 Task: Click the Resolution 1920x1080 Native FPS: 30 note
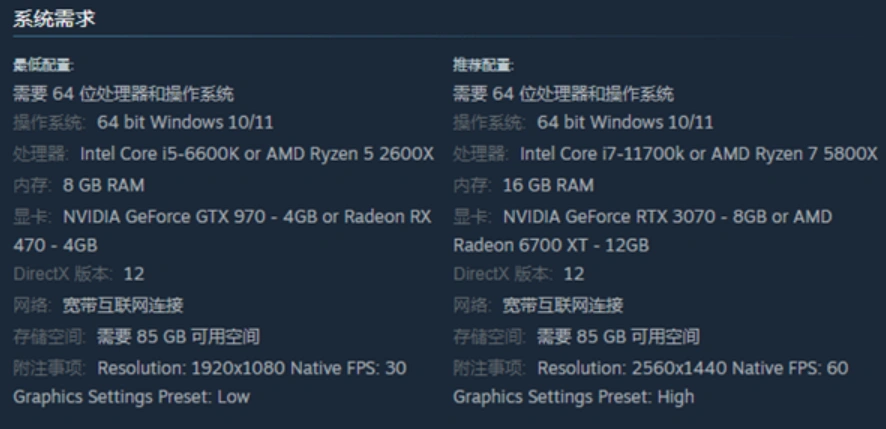point(251,368)
